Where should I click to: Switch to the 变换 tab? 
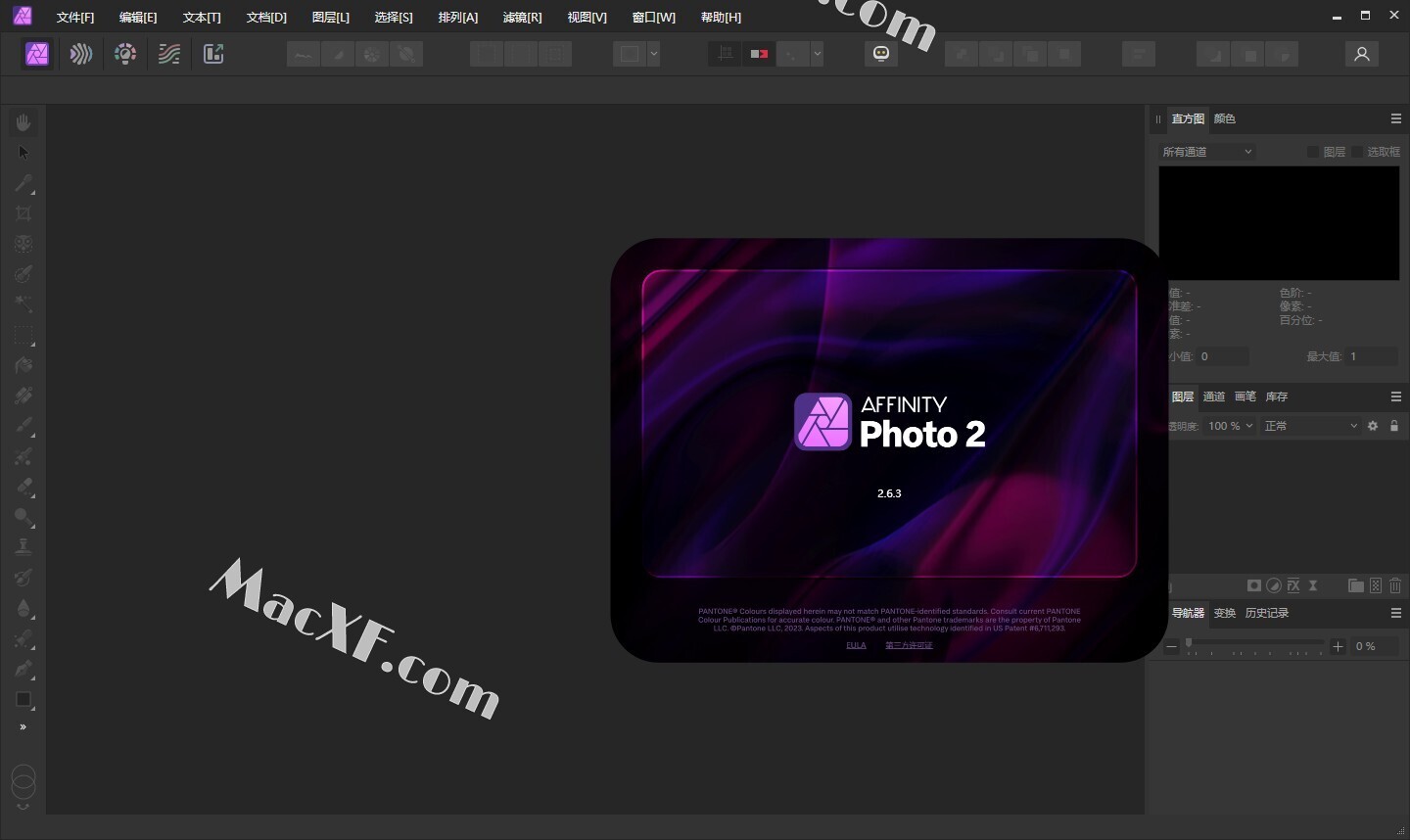point(1225,613)
